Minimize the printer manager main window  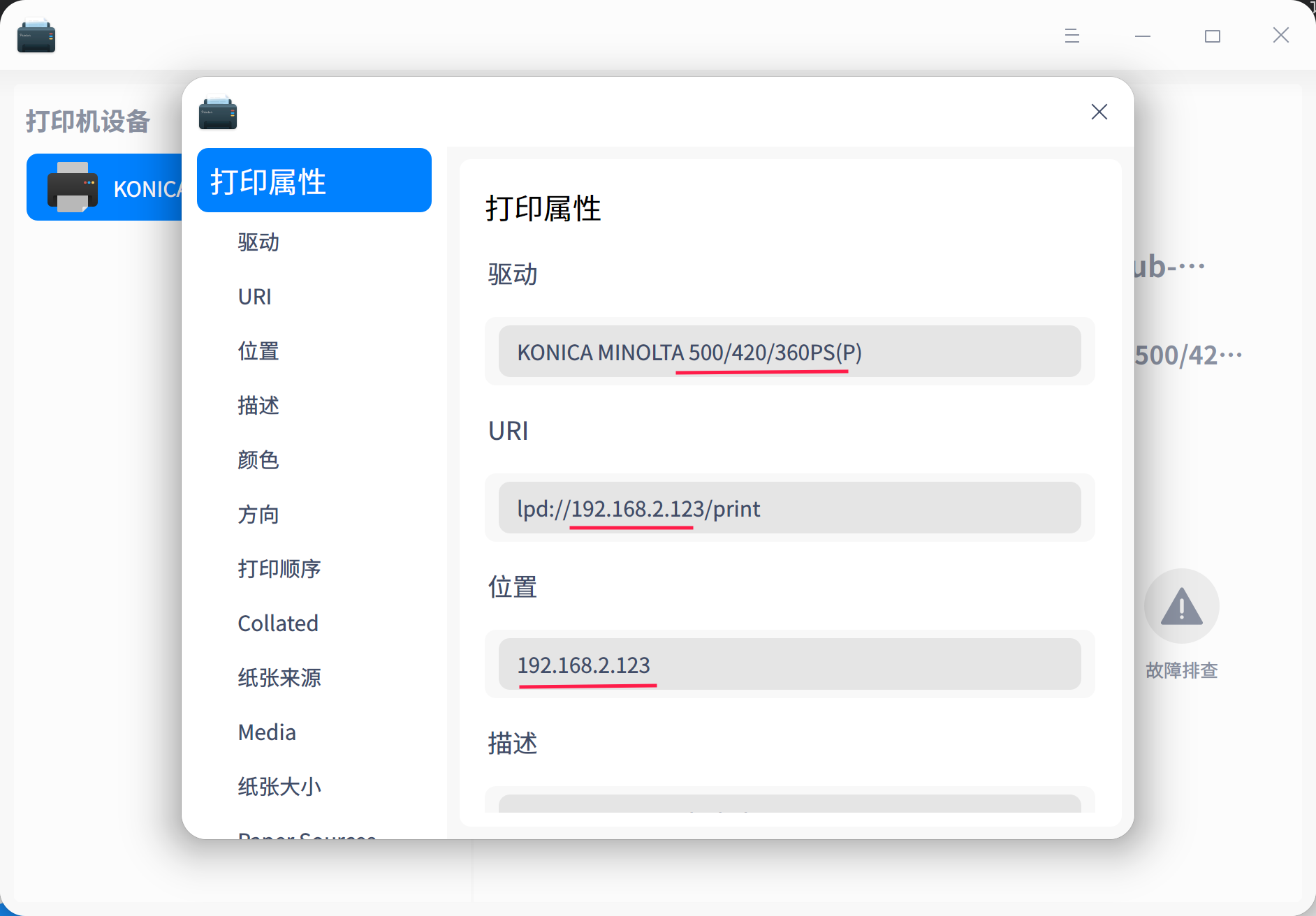point(1143,36)
